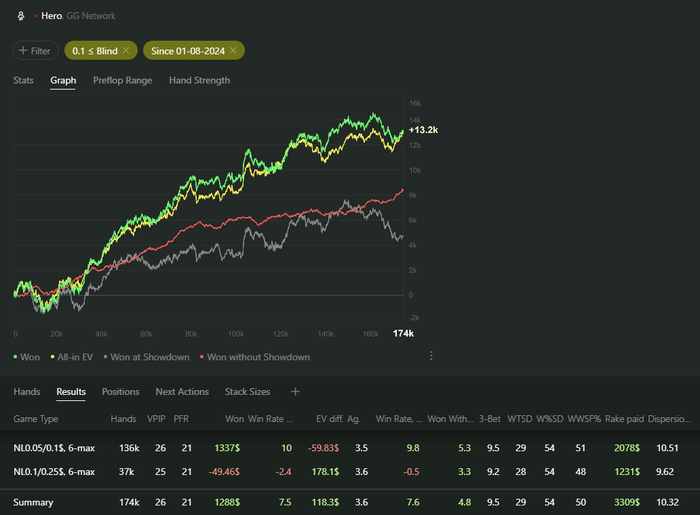This screenshot has height=515, width=700.
Task: Click the GG Network label
Action: tap(91, 16)
